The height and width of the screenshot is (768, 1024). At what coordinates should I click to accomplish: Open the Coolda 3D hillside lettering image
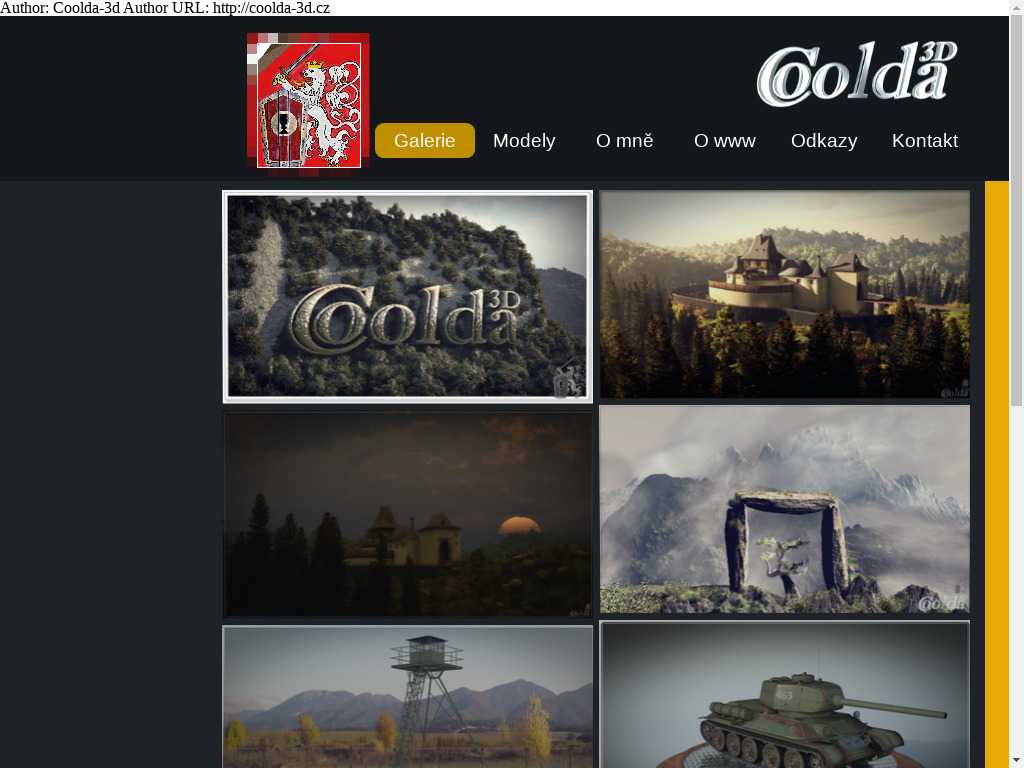tap(407, 296)
